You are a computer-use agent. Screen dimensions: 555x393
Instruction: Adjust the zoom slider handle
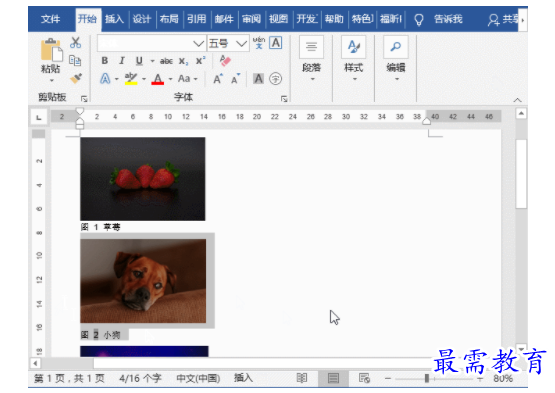click(x=427, y=378)
